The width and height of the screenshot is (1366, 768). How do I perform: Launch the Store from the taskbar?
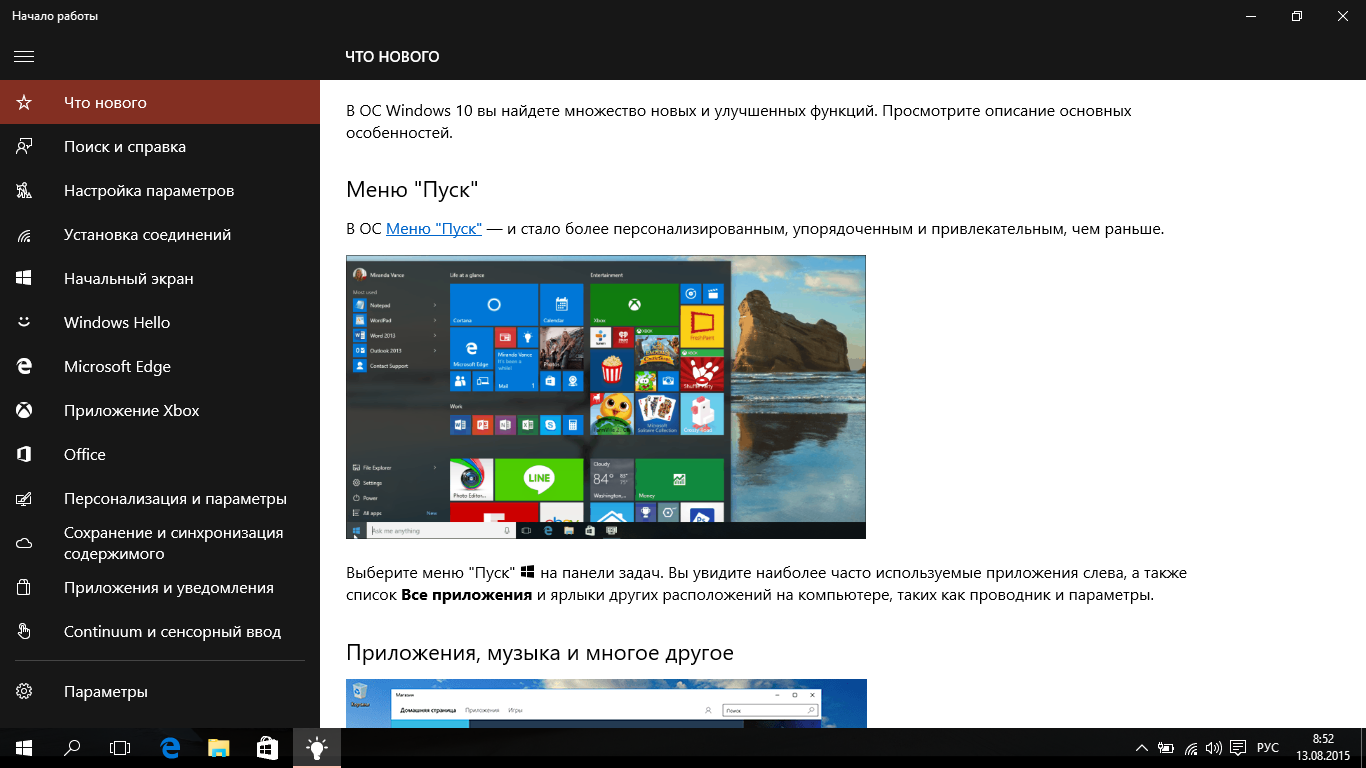click(267, 748)
